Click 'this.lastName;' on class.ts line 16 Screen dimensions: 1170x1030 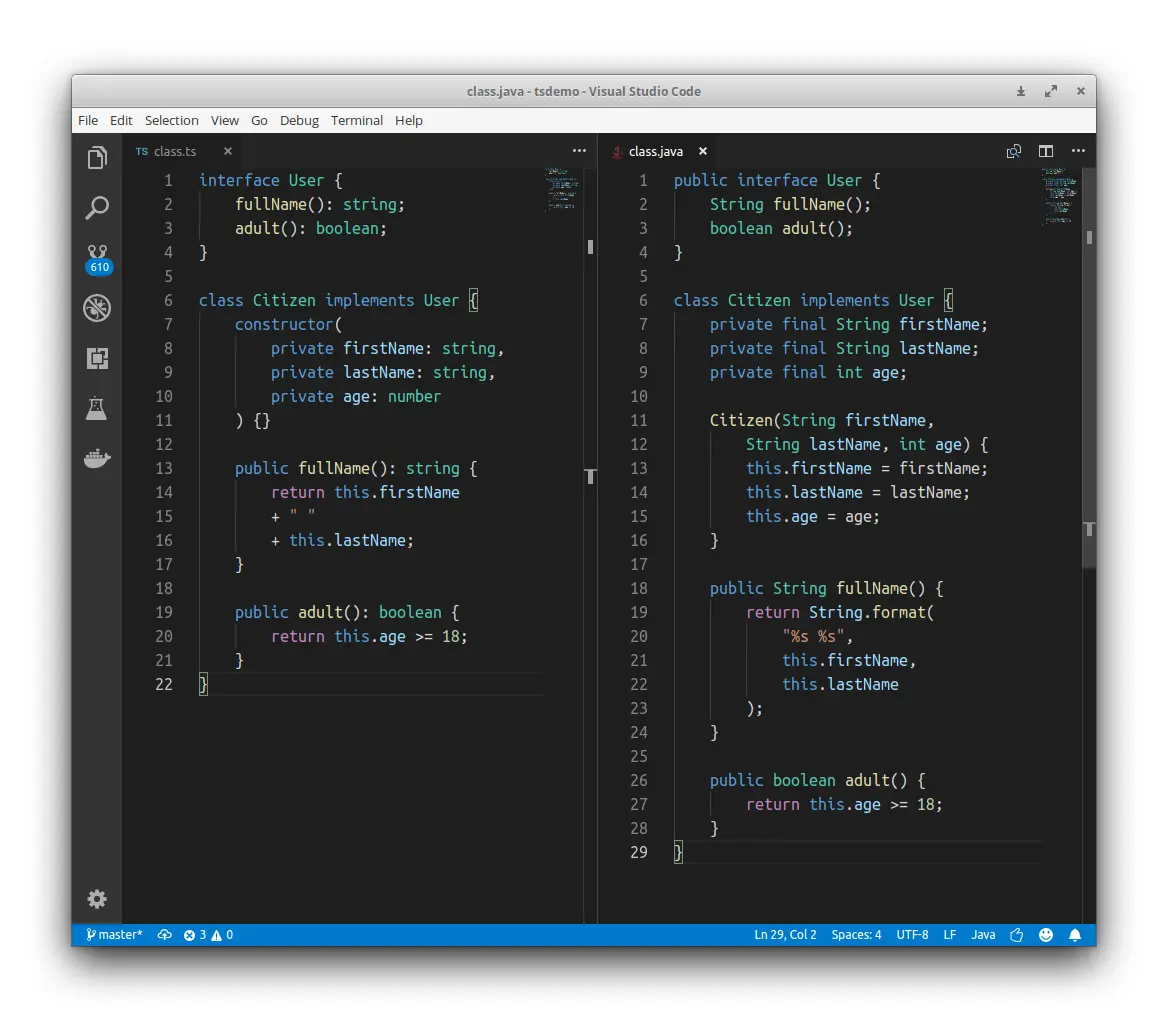point(351,540)
